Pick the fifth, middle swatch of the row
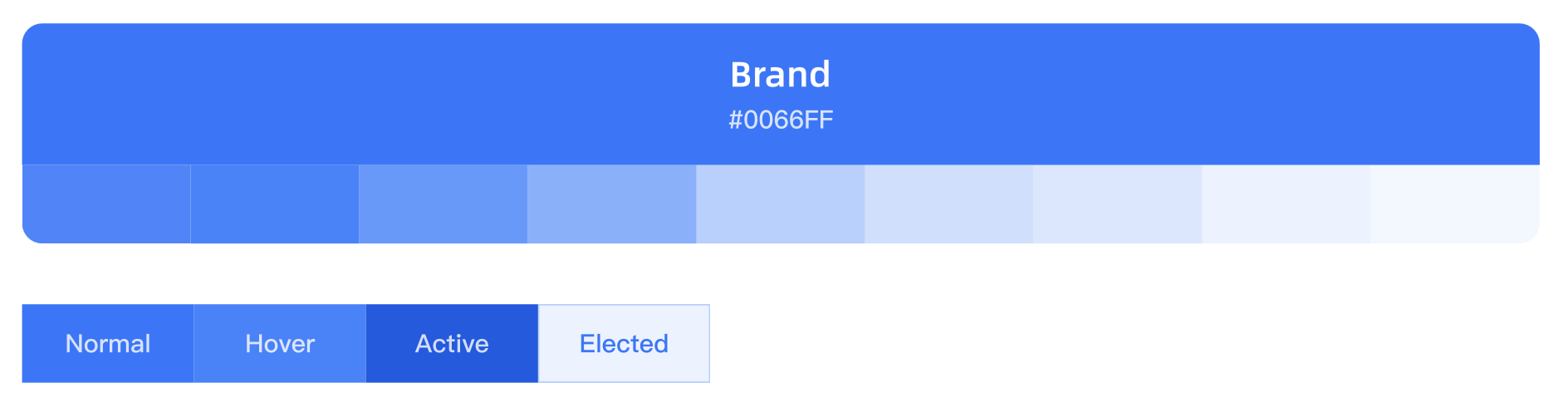Screen dimensions: 1568x412 click(x=781, y=204)
